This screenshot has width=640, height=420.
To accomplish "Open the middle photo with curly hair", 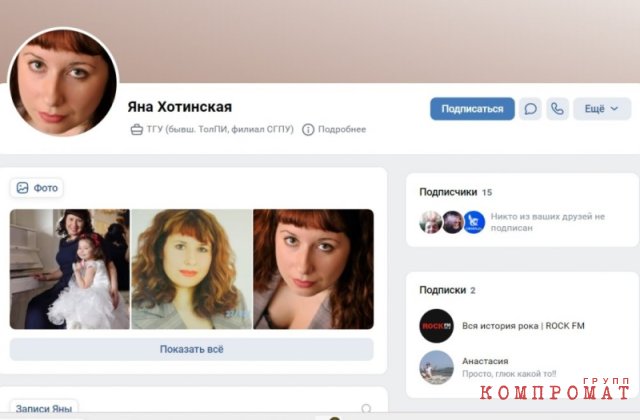I will [191, 269].
